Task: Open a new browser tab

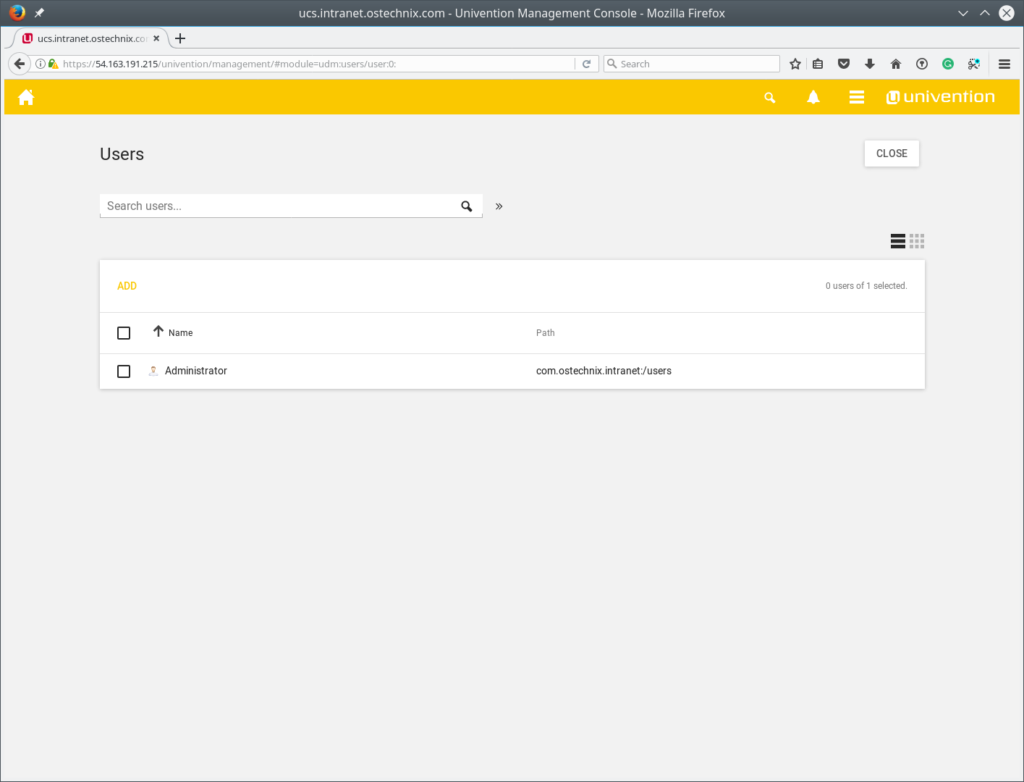Action: coord(179,38)
